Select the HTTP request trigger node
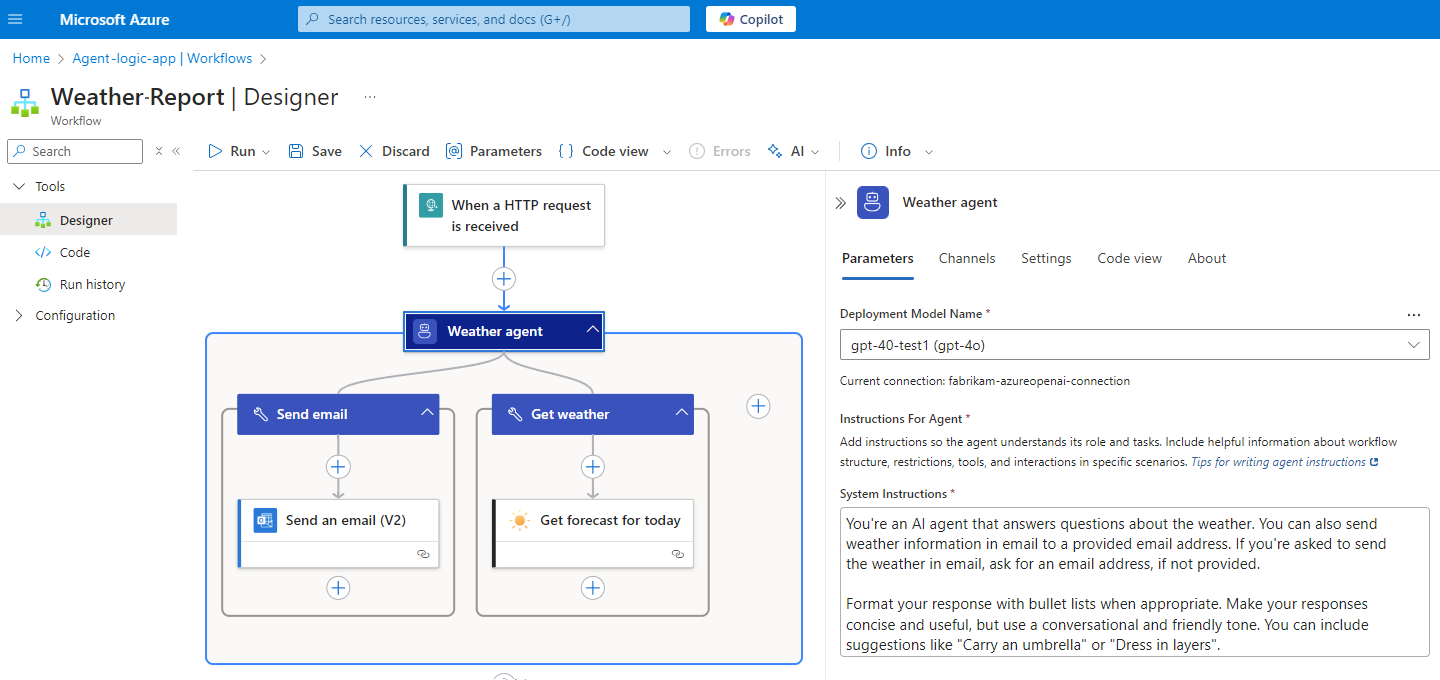Screen dimensions: 1440x680 (x=504, y=215)
